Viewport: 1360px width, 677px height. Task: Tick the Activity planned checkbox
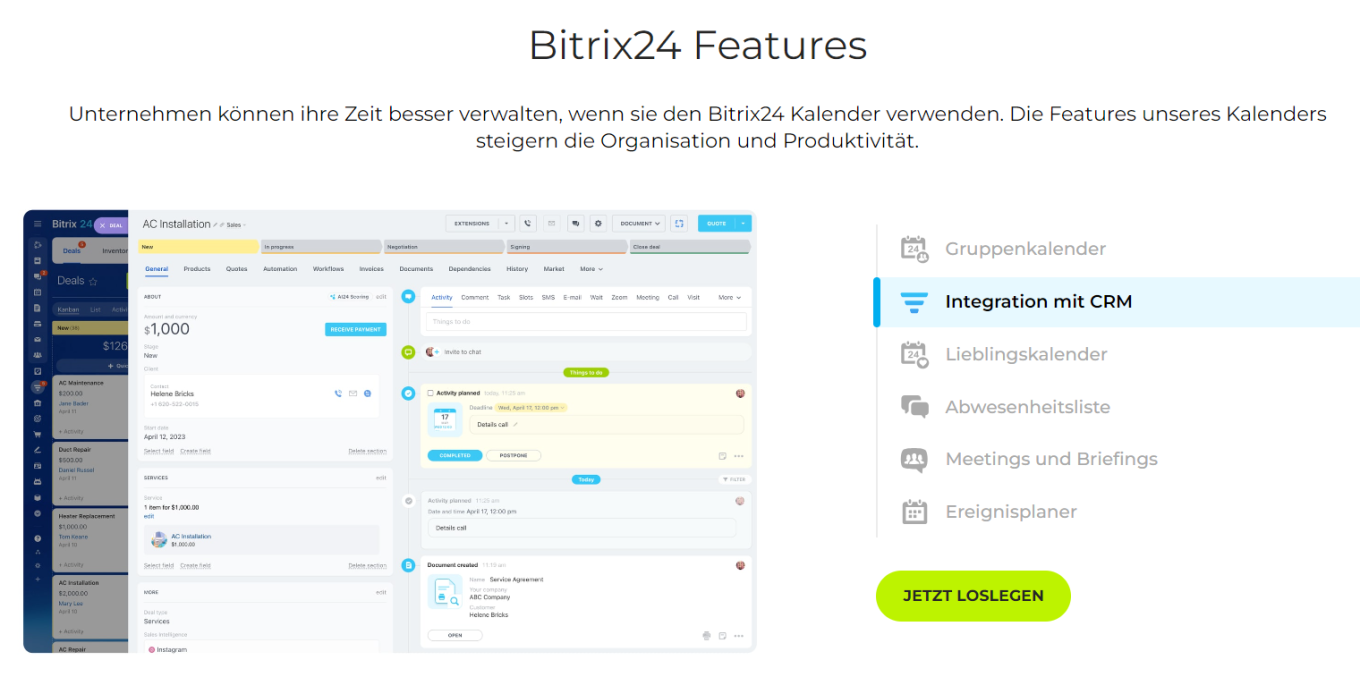(430, 393)
